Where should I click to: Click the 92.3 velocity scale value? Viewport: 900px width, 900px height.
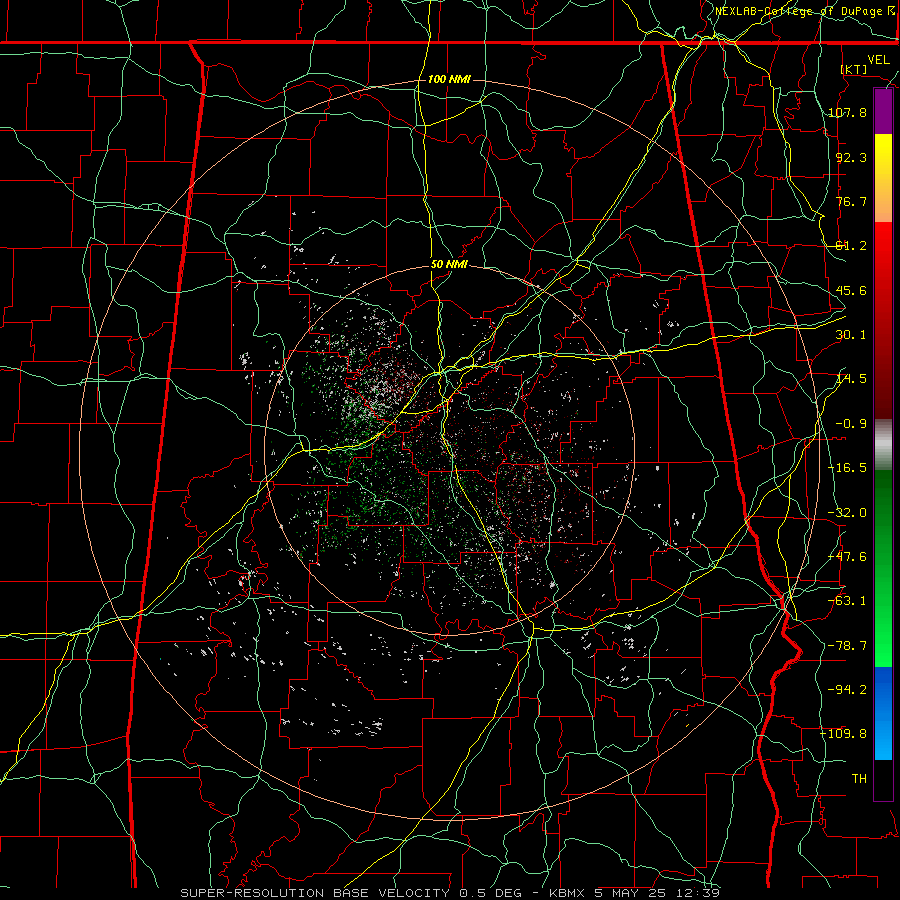pyautogui.click(x=851, y=157)
